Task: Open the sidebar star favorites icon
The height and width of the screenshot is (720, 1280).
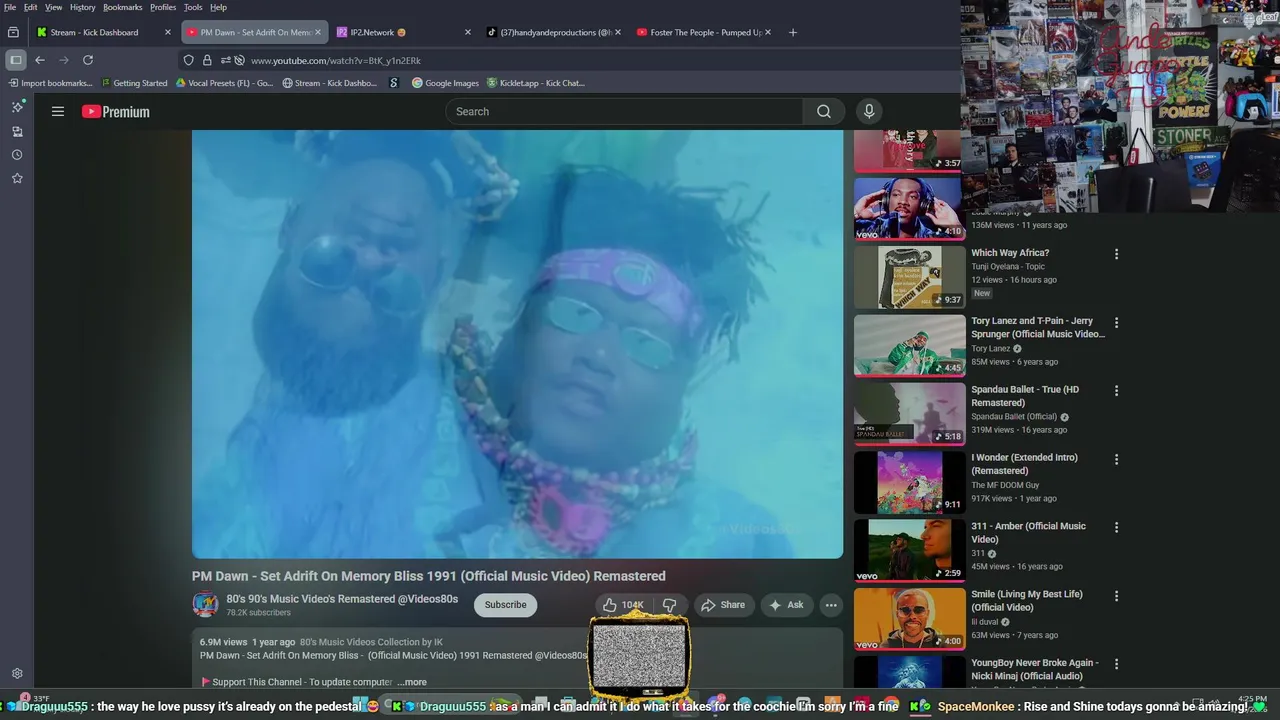Action: coord(17,178)
